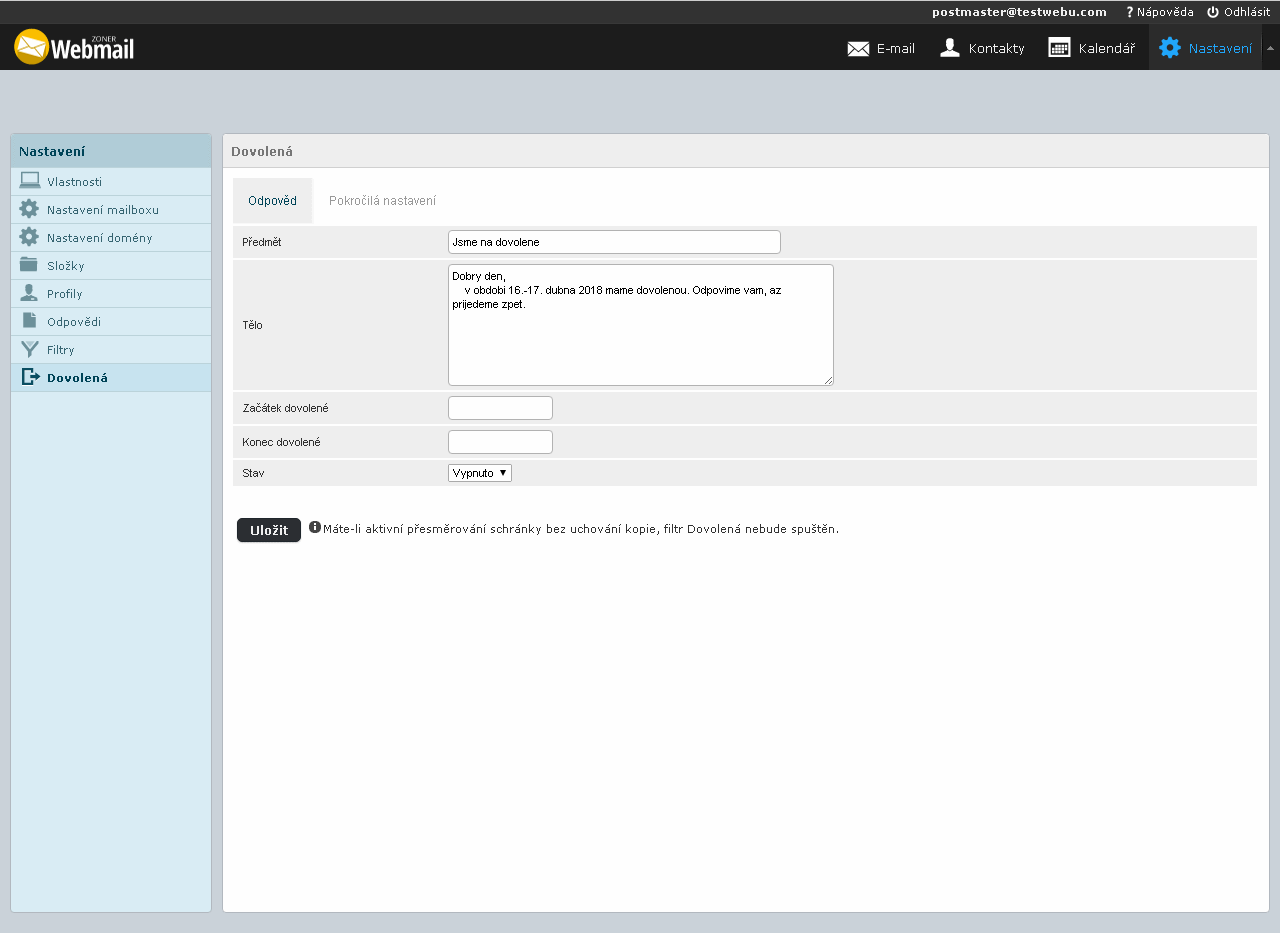Switch to the Pokročilá nastavení tab

coord(382,201)
